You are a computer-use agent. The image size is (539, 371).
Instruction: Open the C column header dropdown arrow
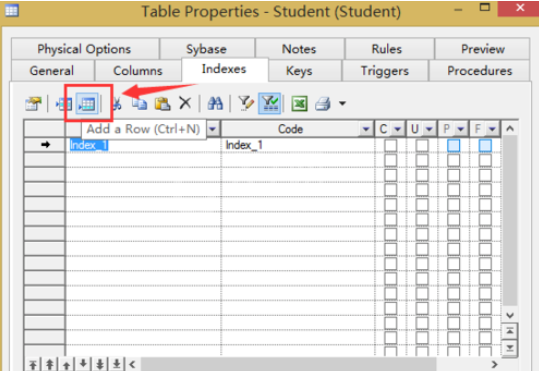398,129
